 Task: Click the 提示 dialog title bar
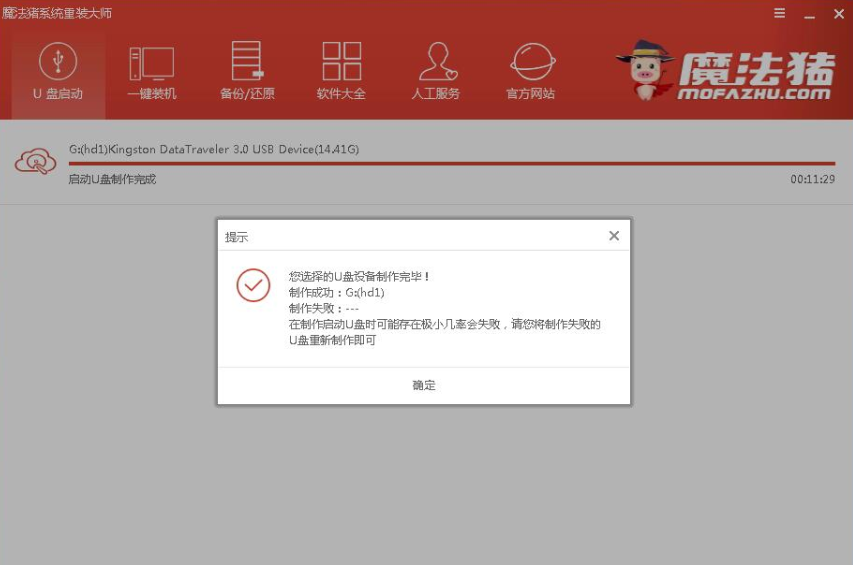coord(400,237)
